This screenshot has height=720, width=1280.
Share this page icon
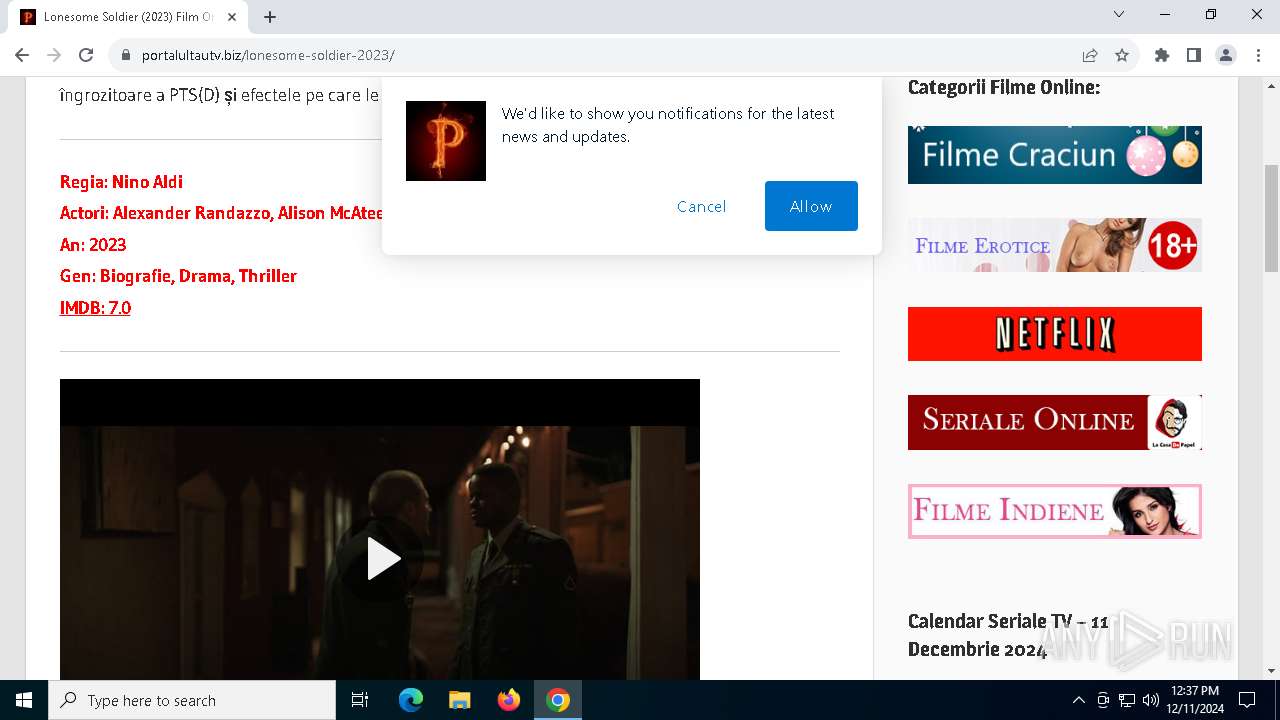[x=1090, y=56]
